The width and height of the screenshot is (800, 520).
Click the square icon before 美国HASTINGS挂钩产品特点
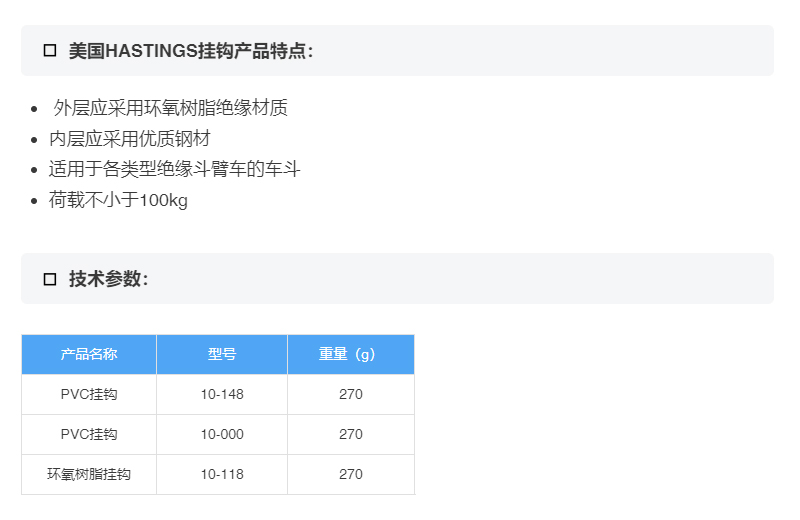coord(50,51)
